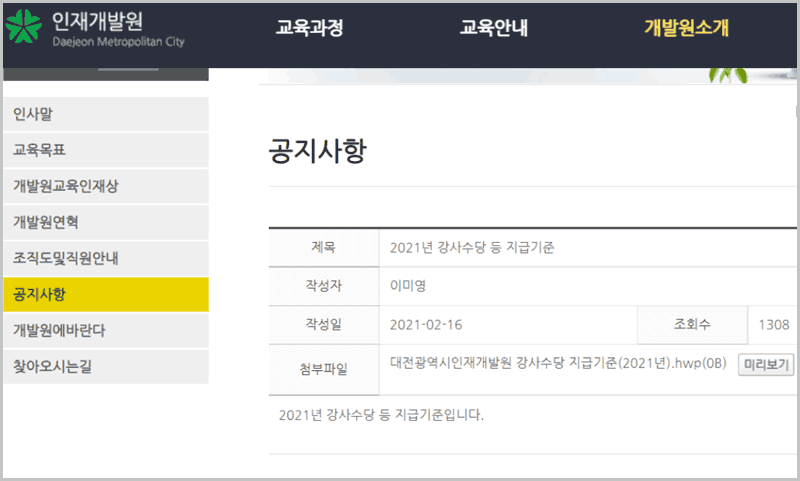
Task: Click the author name 이미영
Action: tap(408, 286)
